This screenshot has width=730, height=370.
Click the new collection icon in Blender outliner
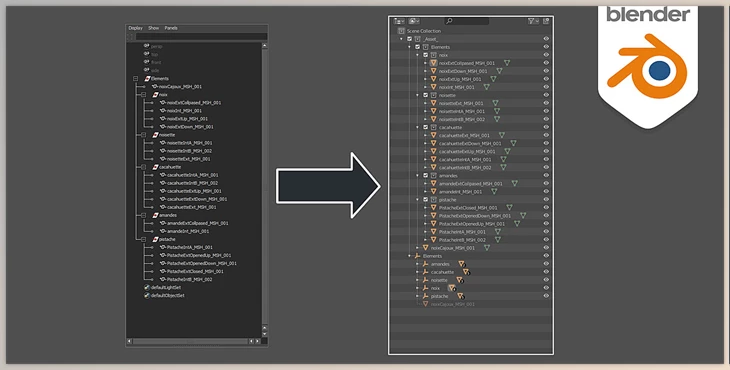(546, 21)
